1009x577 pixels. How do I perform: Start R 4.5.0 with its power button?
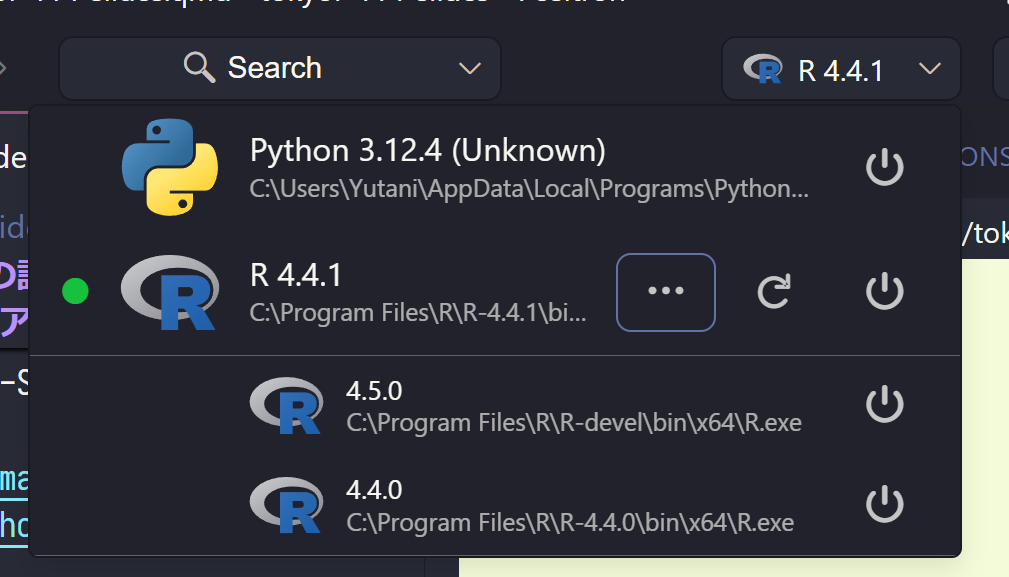click(884, 405)
